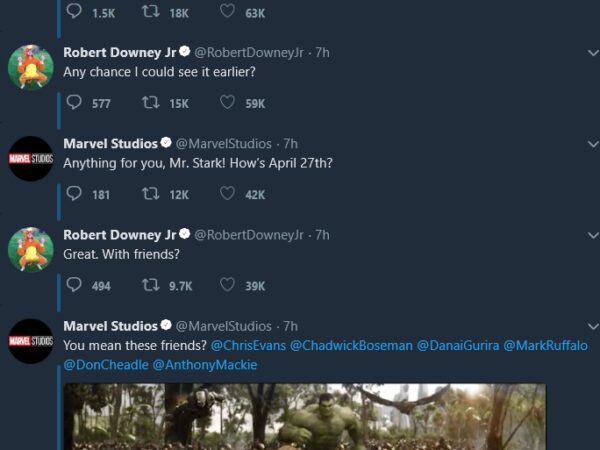Click the Robert Downey Jr name on 'Great' tweet
The height and width of the screenshot is (450, 600).
point(119,235)
